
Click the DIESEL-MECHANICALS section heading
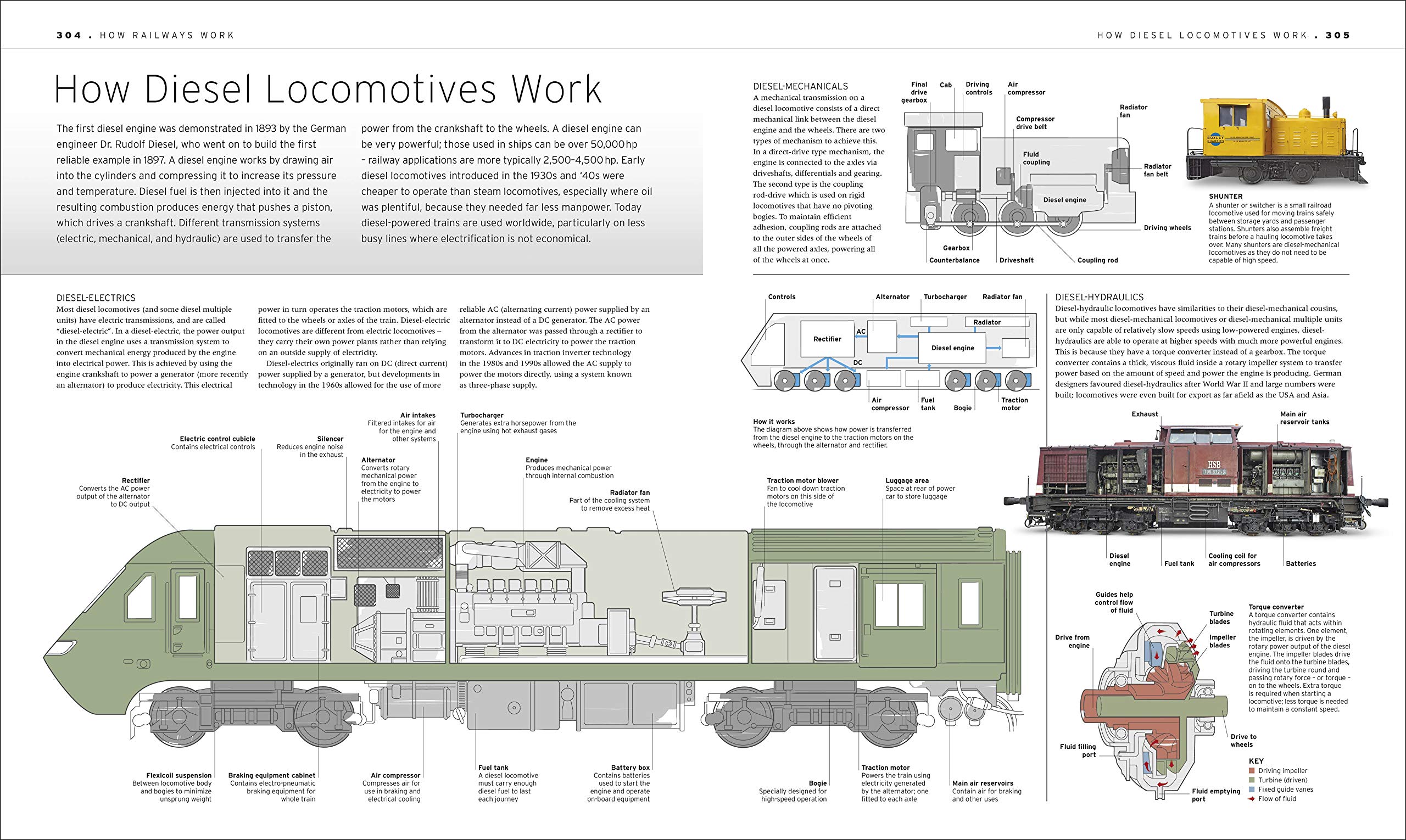pos(800,87)
